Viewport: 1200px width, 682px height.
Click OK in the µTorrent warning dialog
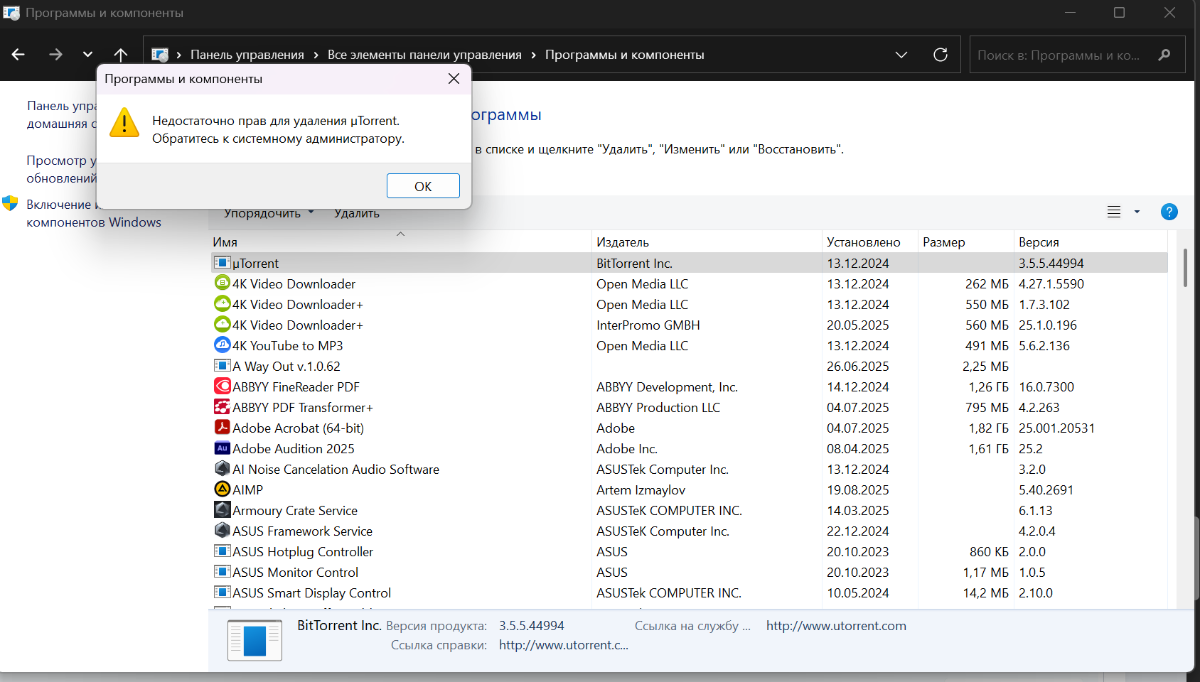coord(423,186)
